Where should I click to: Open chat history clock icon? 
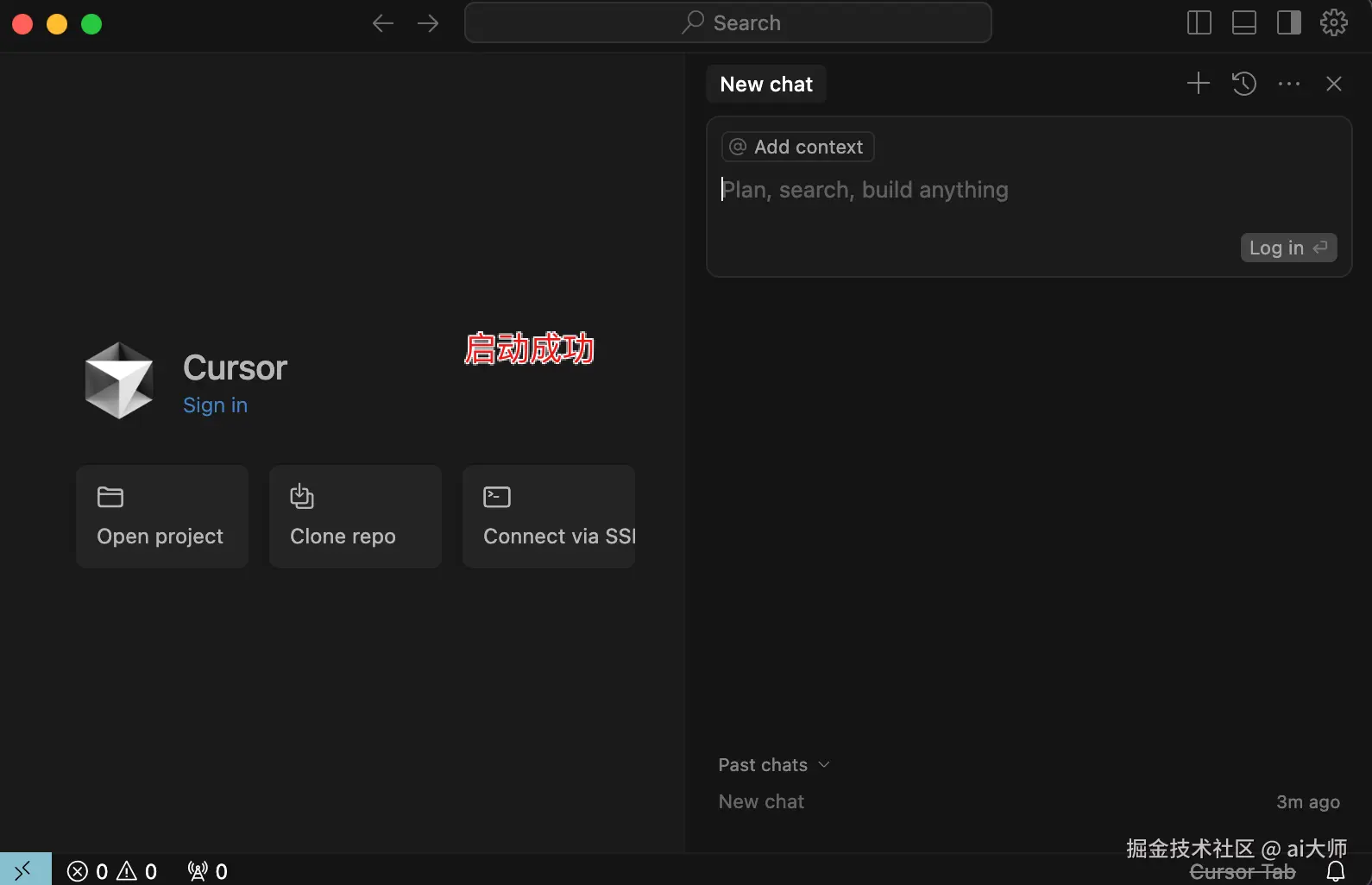(1243, 83)
